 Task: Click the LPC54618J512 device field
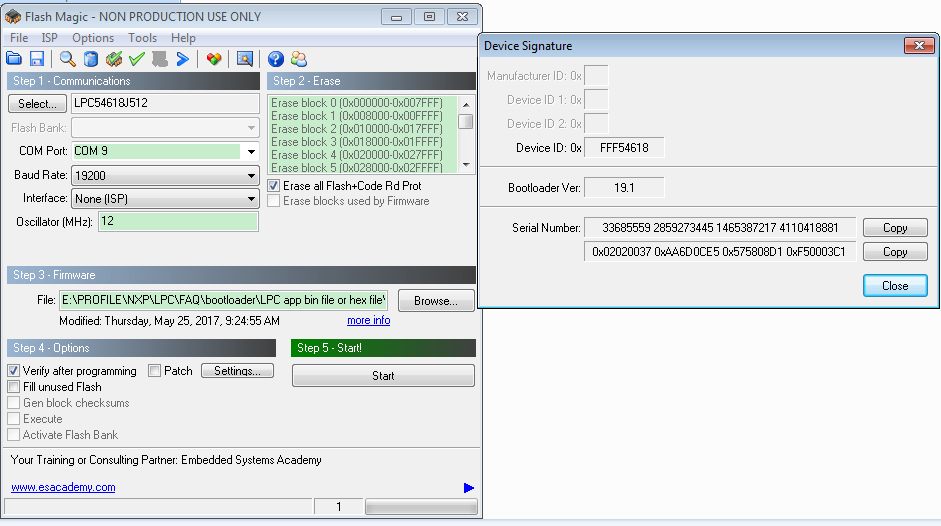point(165,103)
